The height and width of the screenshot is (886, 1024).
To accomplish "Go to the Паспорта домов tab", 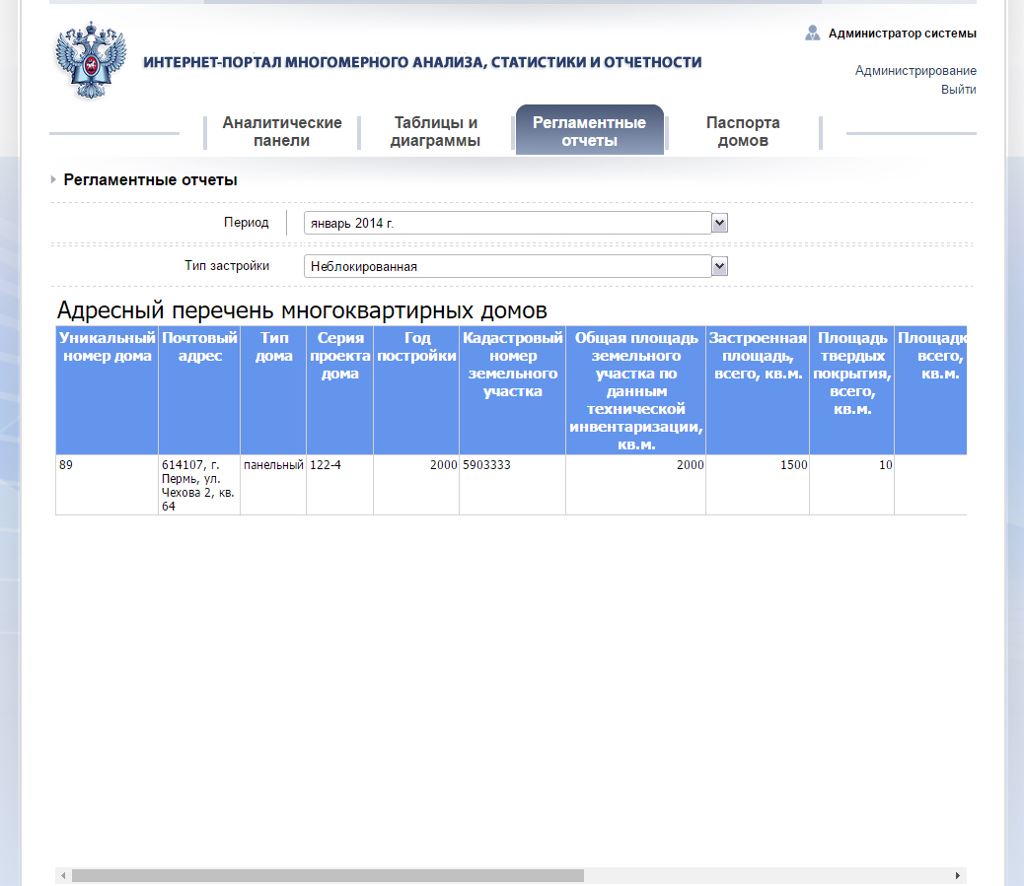I will tap(742, 132).
